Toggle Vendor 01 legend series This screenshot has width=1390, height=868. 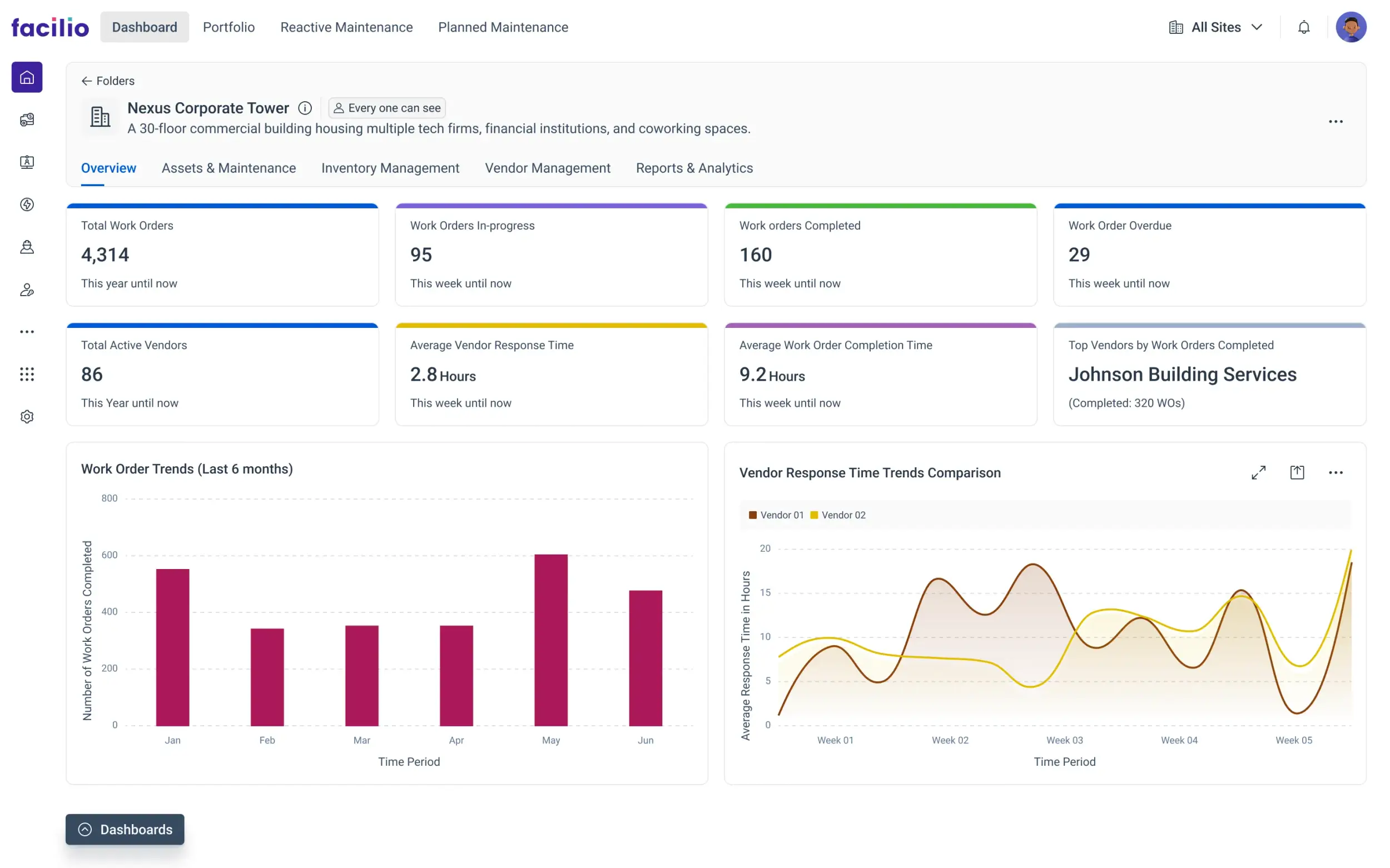coord(776,515)
